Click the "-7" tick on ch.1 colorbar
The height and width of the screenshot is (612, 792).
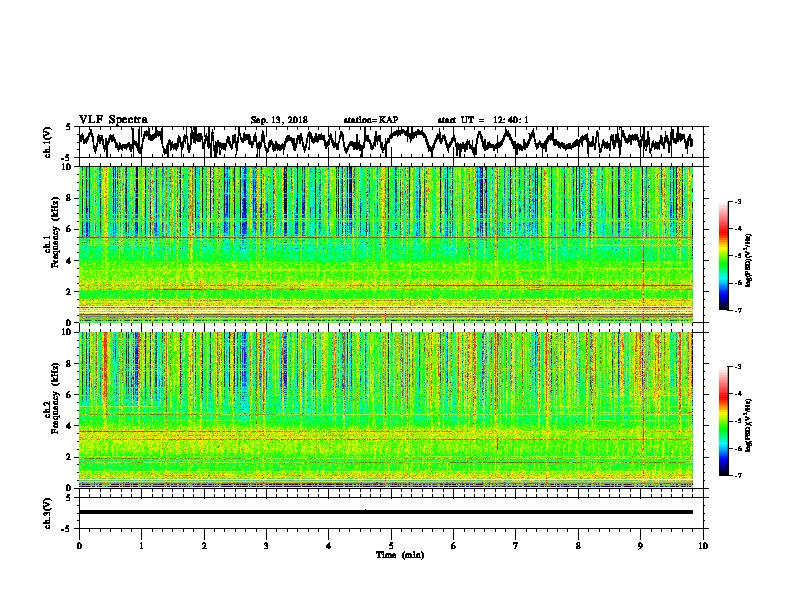738,310
